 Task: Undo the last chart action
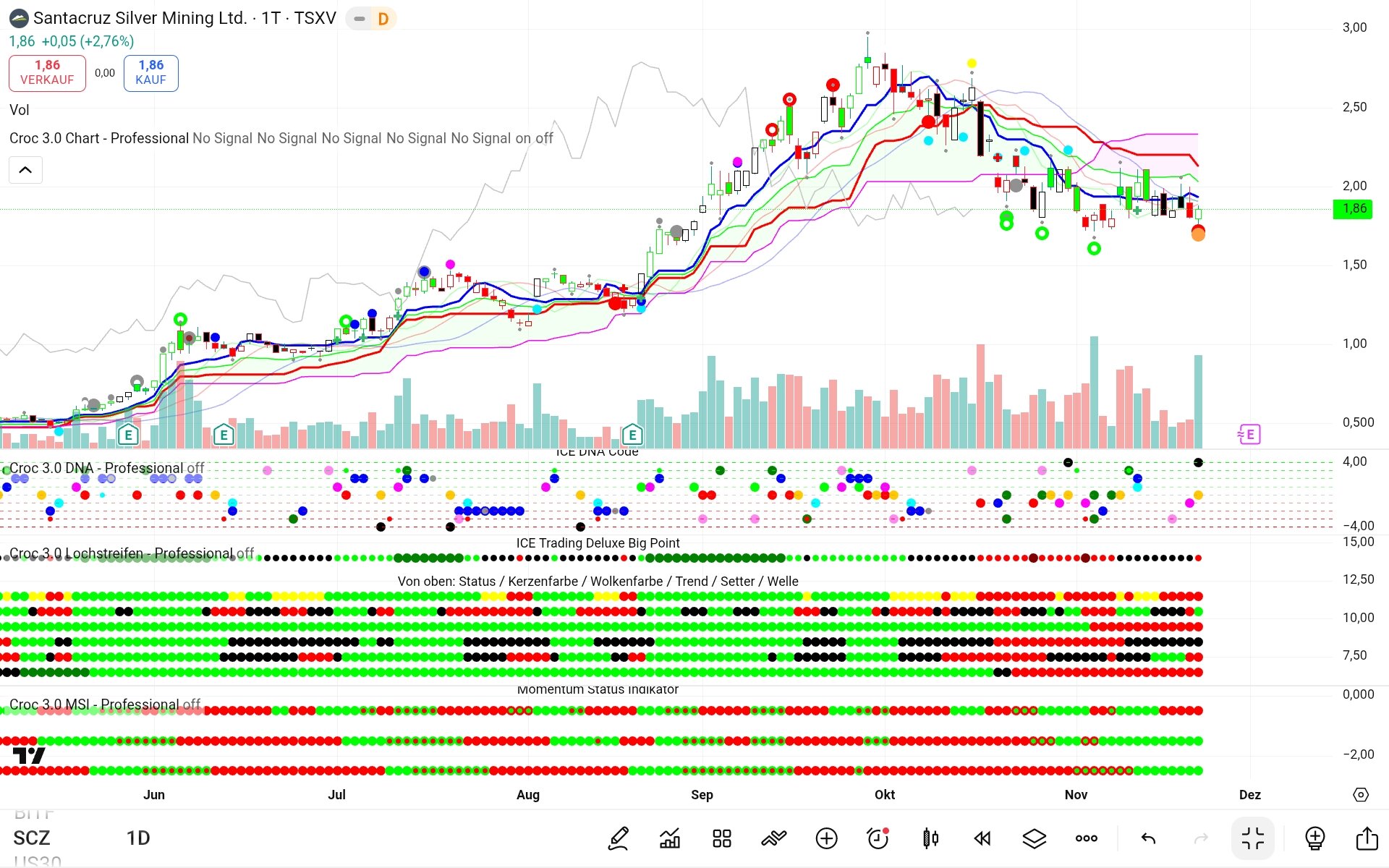tap(1148, 838)
